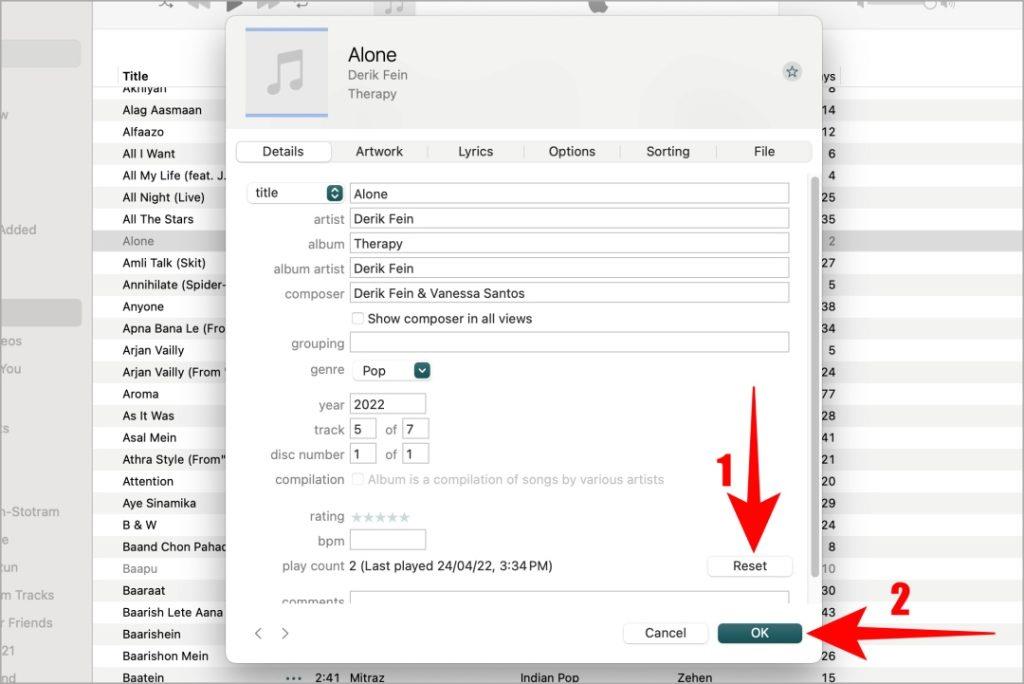Select Baarishon Mein in the song list

point(165,656)
